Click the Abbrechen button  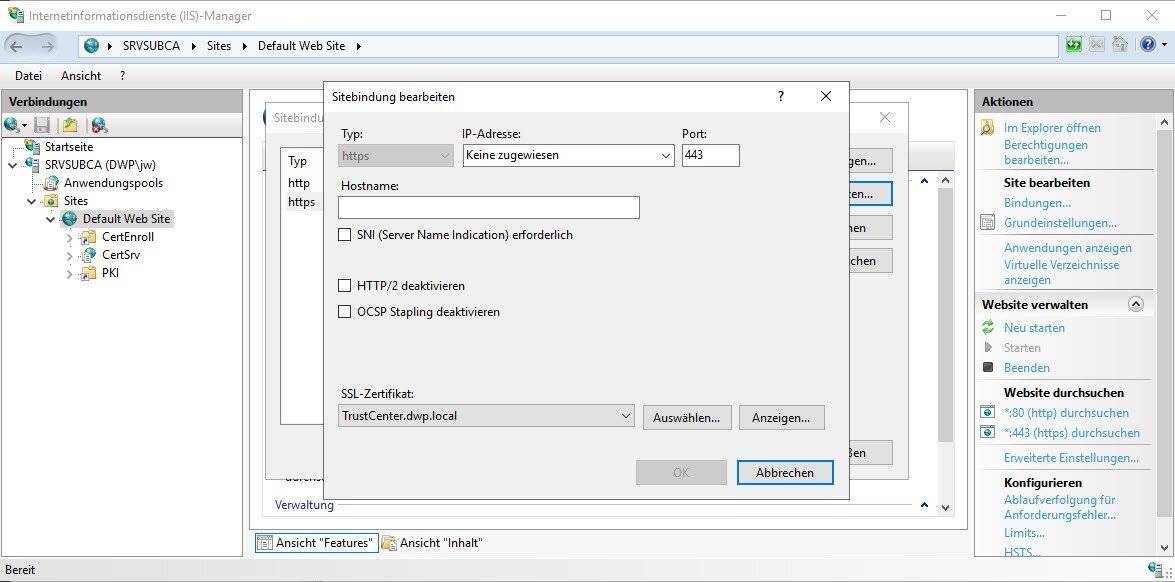pyautogui.click(x=784, y=472)
